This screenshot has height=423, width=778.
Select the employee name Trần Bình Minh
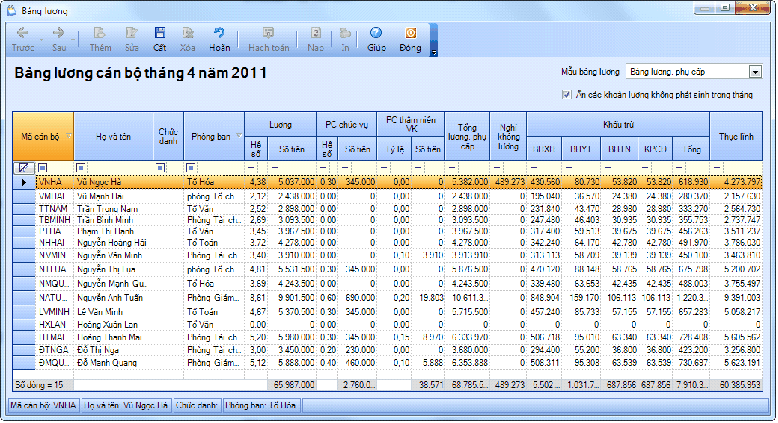point(105,220)
